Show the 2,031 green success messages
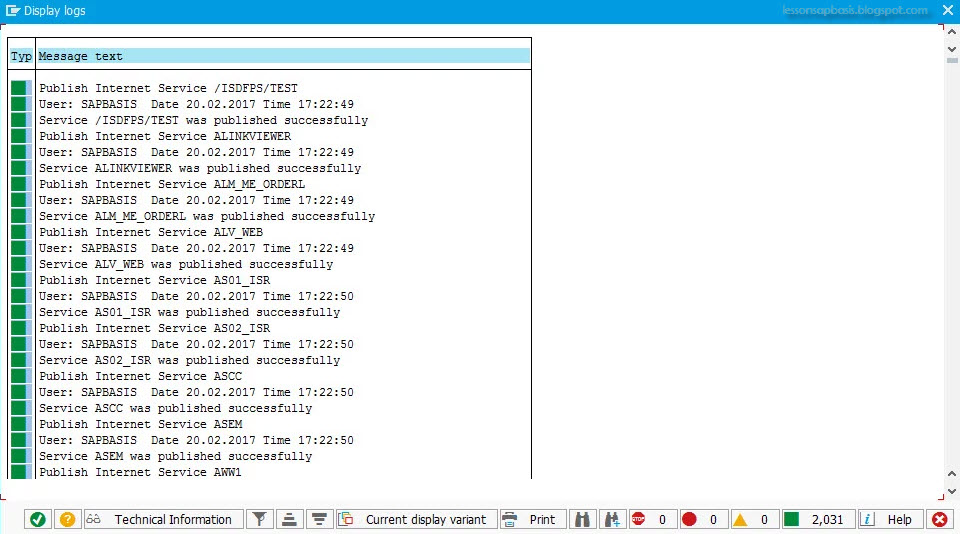The width and height of the screenshot is (960, 534). [x=818, y=519]
